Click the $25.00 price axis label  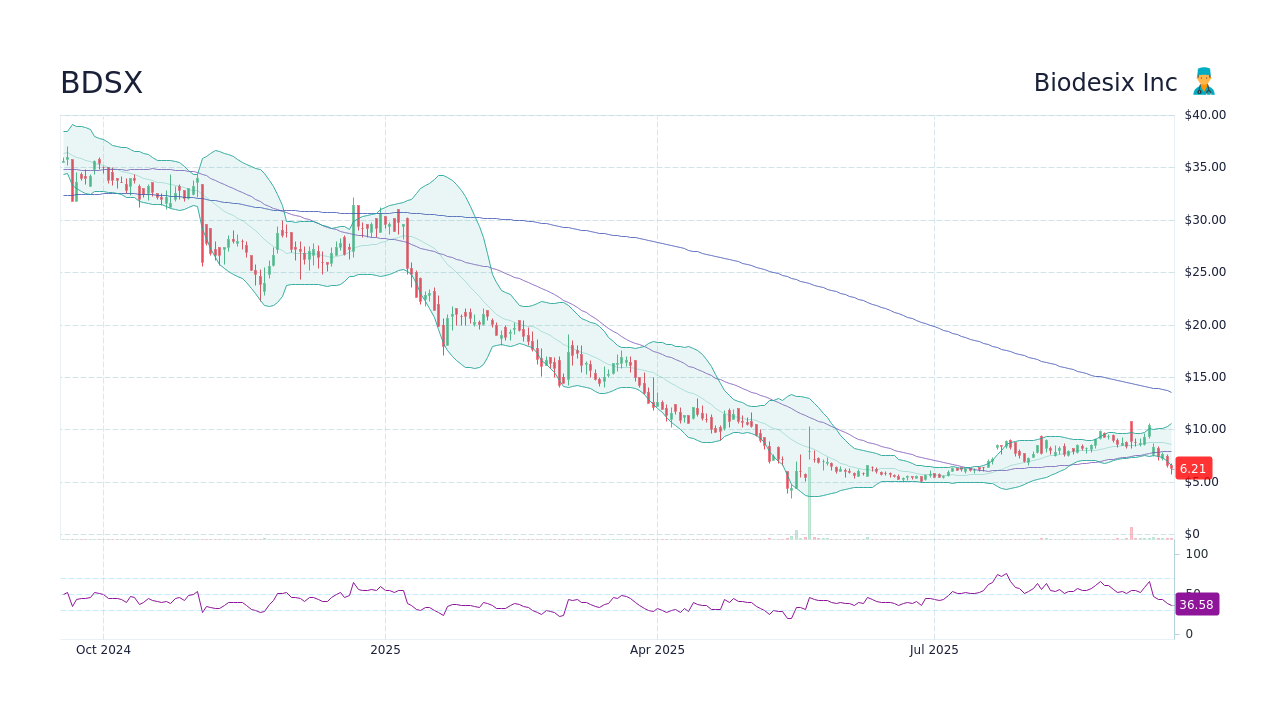click(x=1205, y=272)
